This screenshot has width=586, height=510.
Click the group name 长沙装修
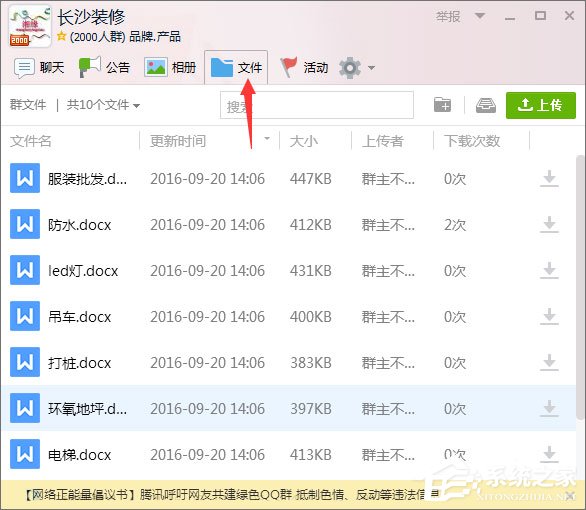click(91, 17)
